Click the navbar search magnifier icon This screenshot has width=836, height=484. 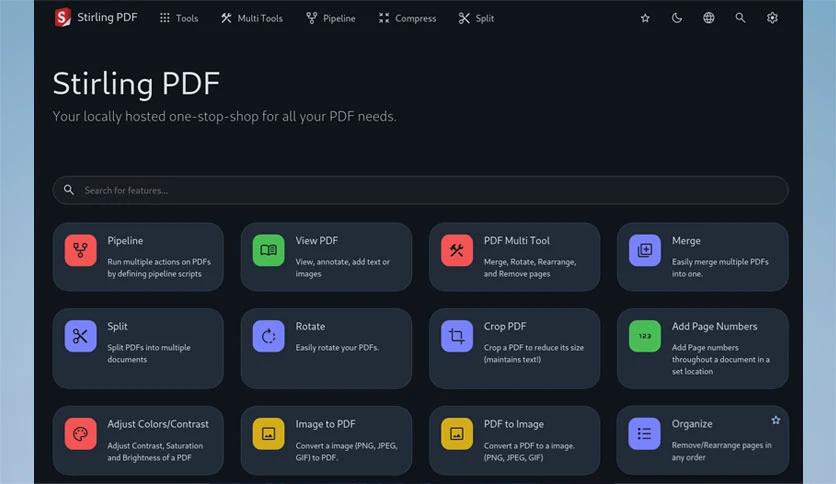[740, 18]
